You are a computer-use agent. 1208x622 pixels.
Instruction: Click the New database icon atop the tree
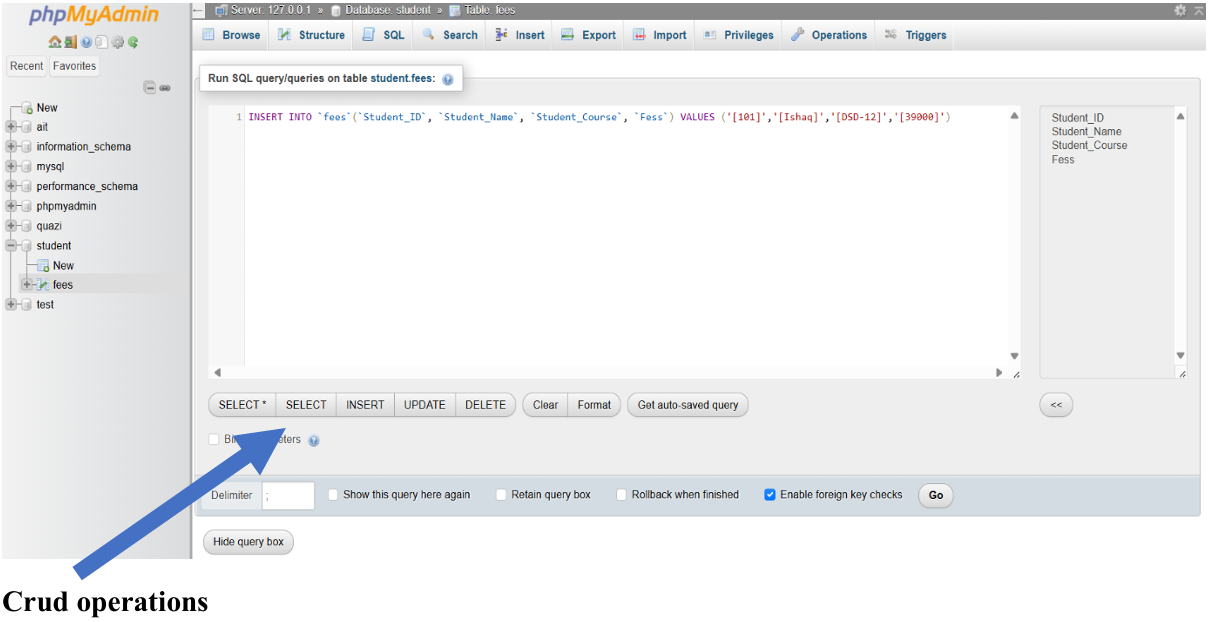click(x=27, y=108)
